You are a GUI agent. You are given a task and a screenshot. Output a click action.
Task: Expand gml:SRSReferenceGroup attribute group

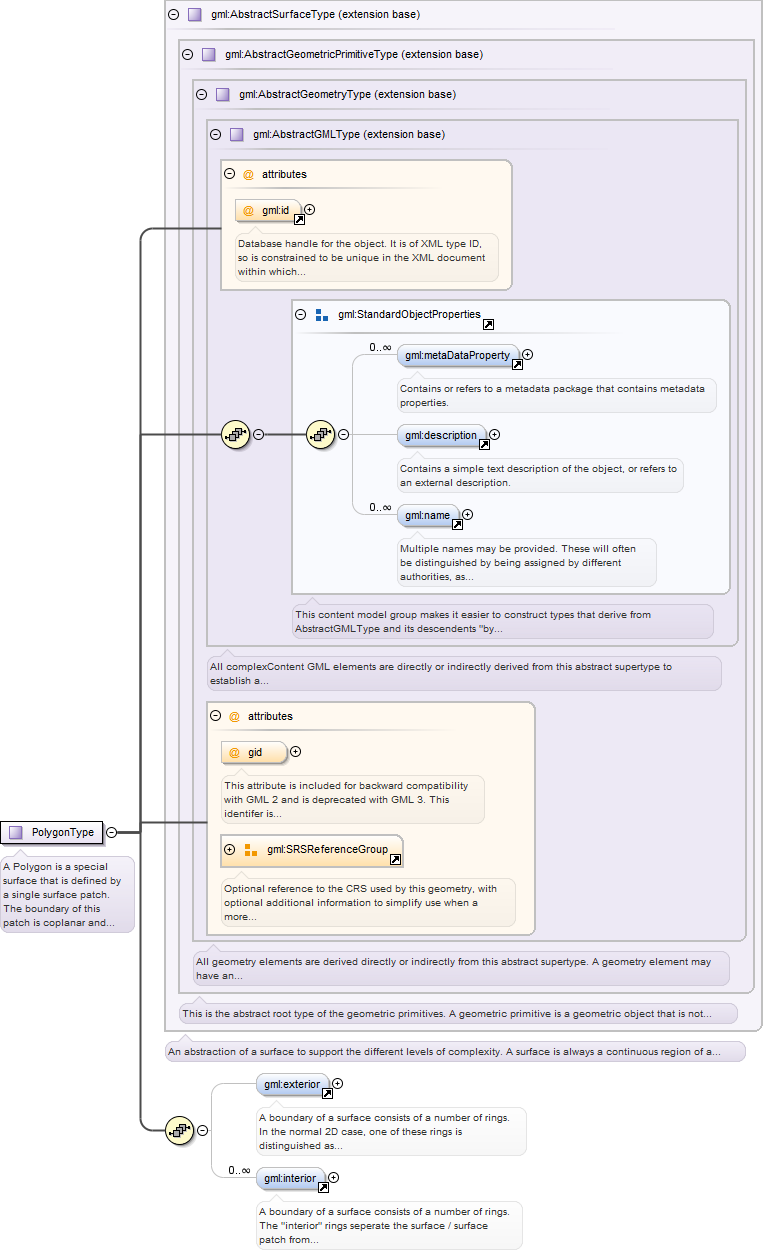(230, 849)
